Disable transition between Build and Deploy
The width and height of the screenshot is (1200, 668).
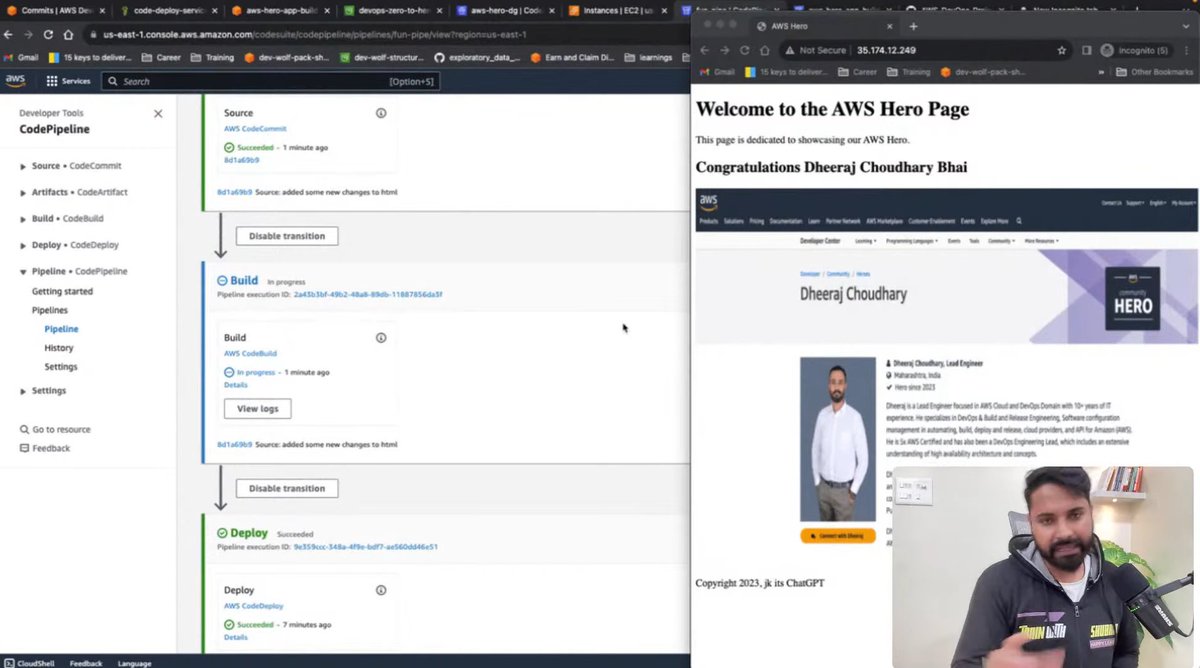click(287, 488)
